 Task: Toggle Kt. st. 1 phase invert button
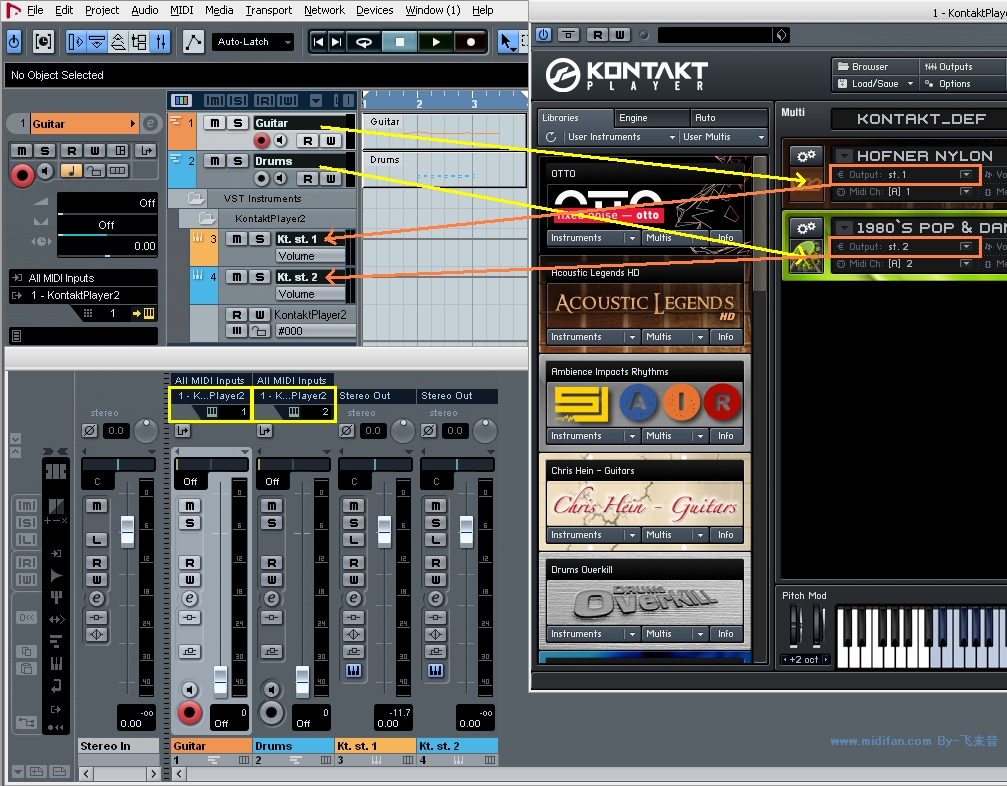pyautogui.click(x=347, y=430)
